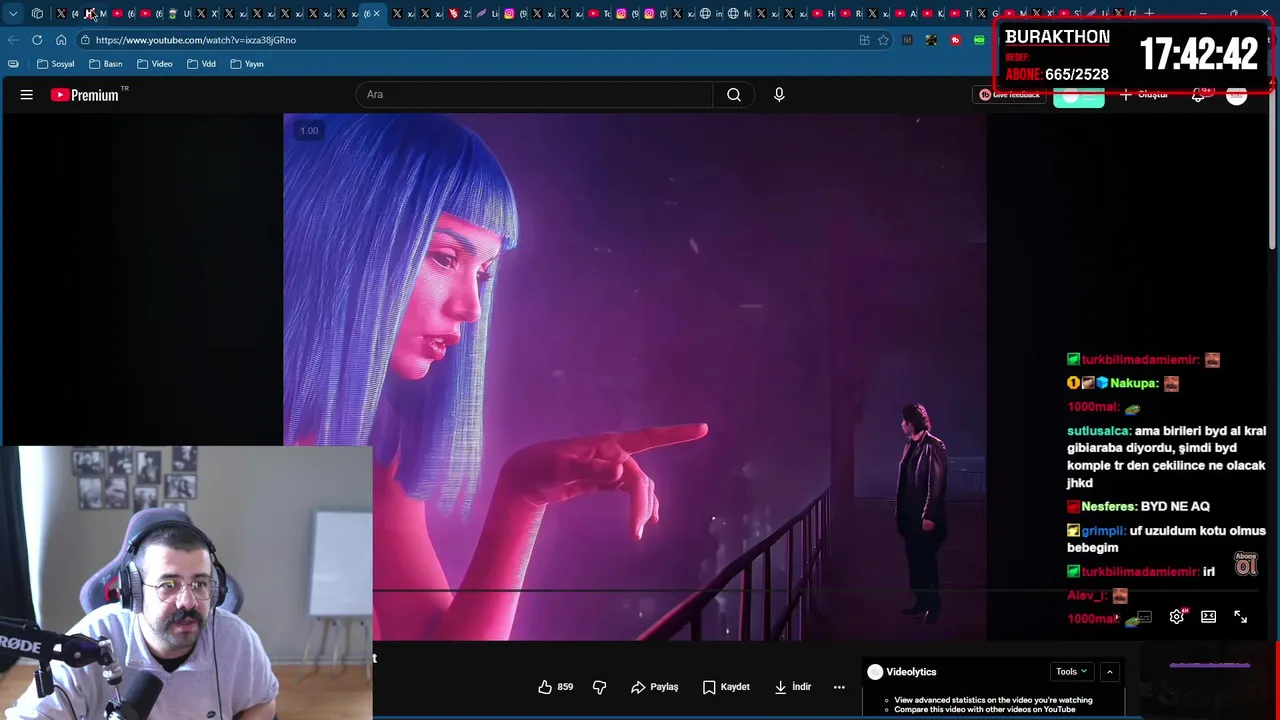Viewport: 1280px width, 720px height.
Task: Save video with the Kaydet button
Action: click(x=726, y=687)
